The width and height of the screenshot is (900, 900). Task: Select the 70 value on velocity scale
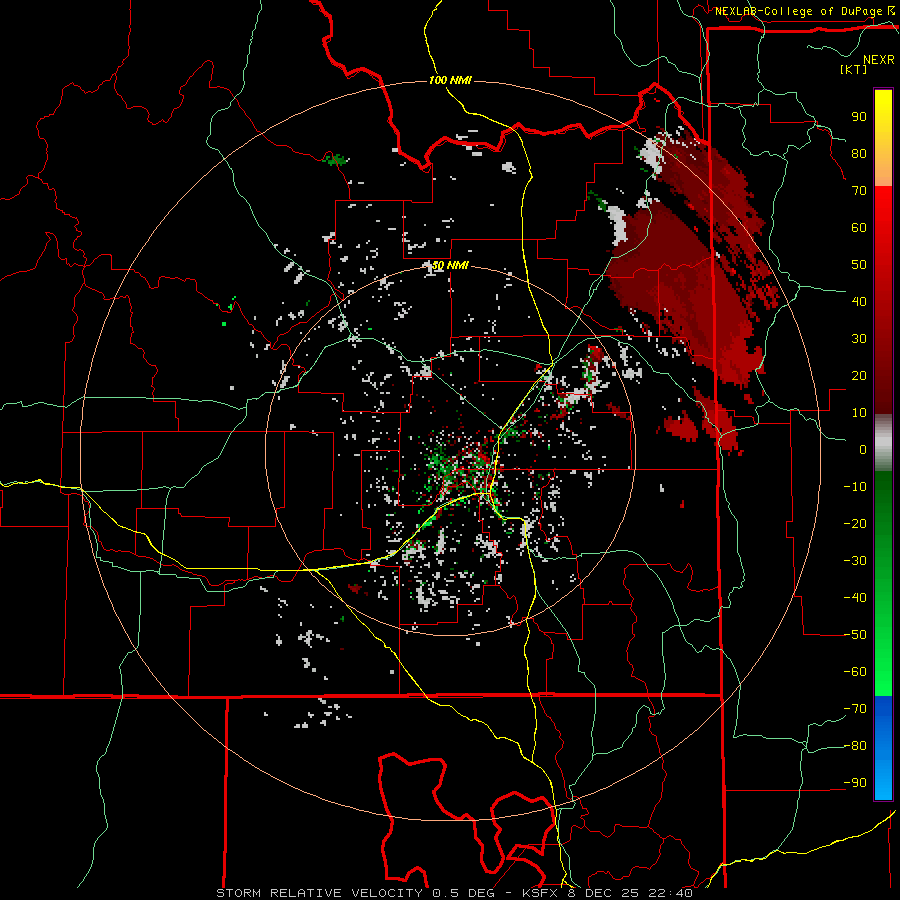859,191
